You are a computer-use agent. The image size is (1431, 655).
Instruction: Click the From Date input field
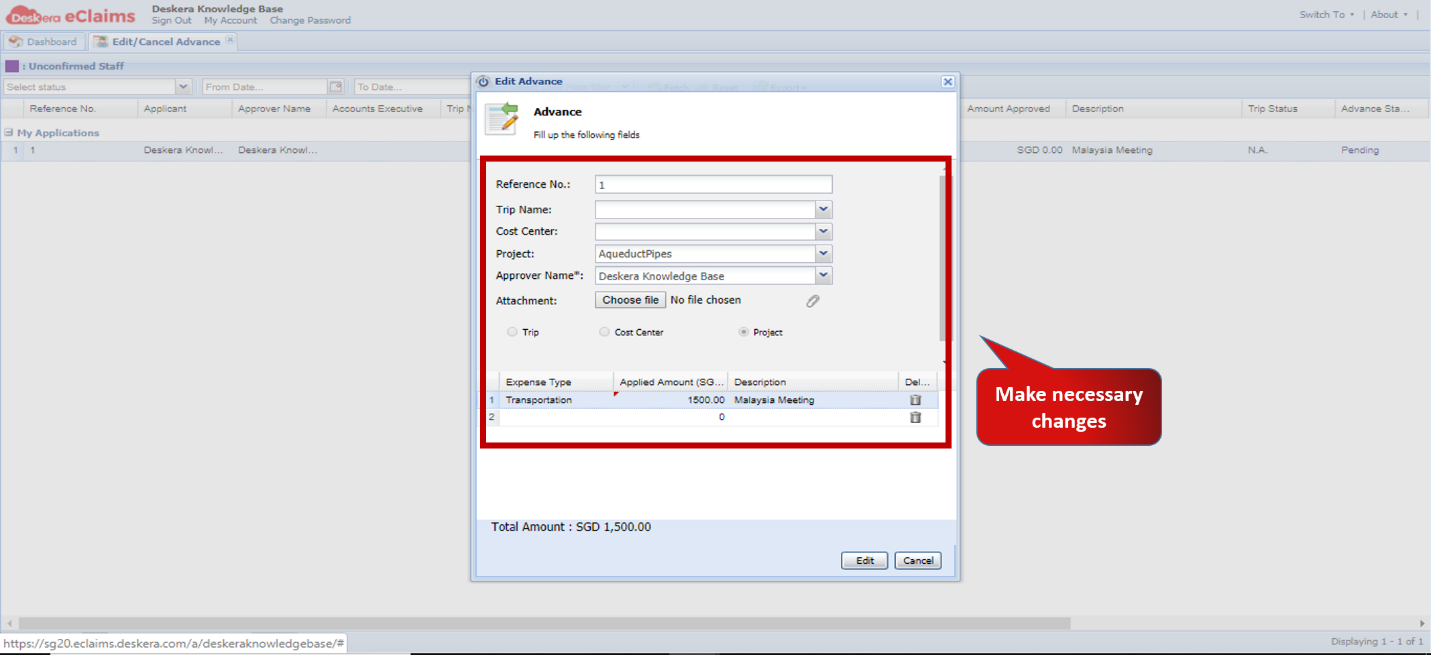tap(265, 87)
